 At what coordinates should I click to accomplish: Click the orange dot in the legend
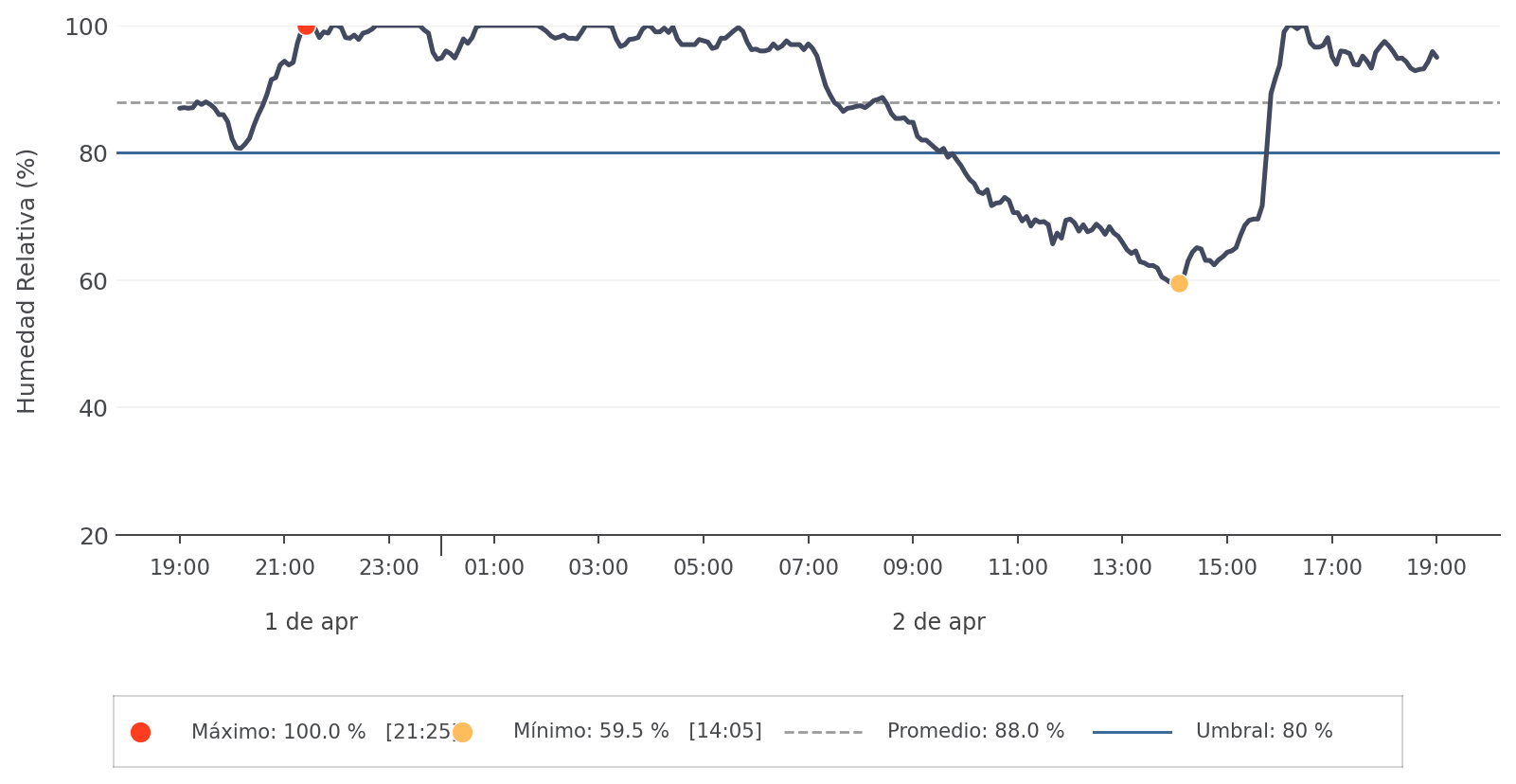click(x=462, y=732)
